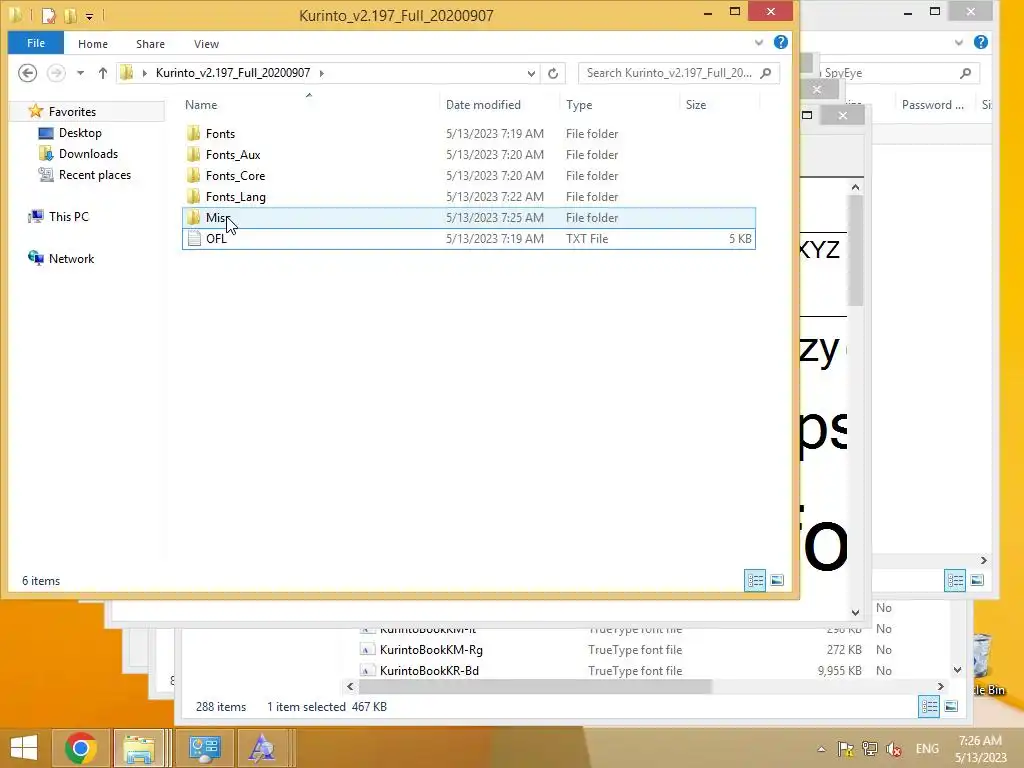Image resolution: width=1024 pixels, height=768 pixels.
Task: Click the ENG language indicator
Action: point(927,749)
